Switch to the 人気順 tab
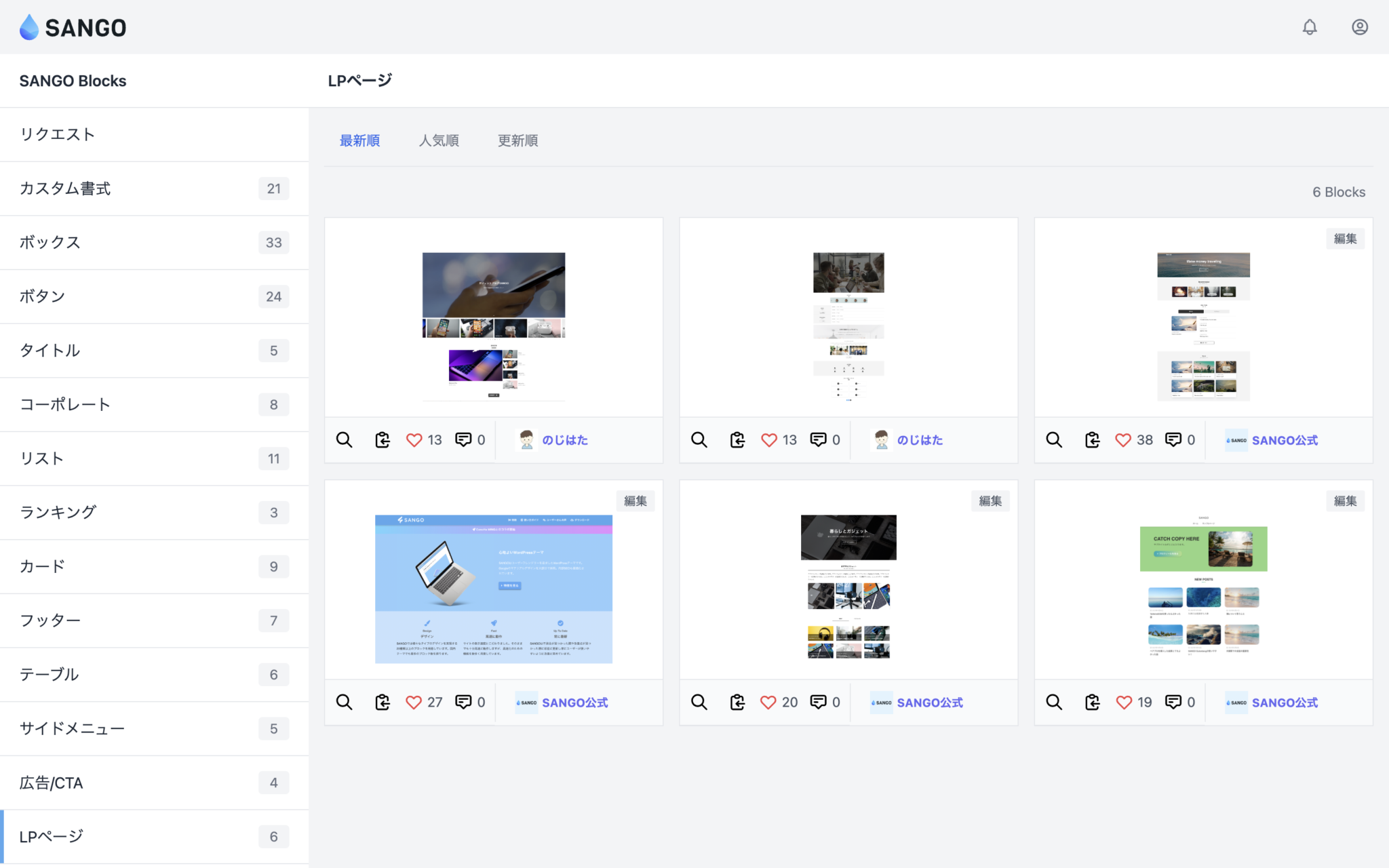The image size is (1389, 868). [x=439, y=140]
